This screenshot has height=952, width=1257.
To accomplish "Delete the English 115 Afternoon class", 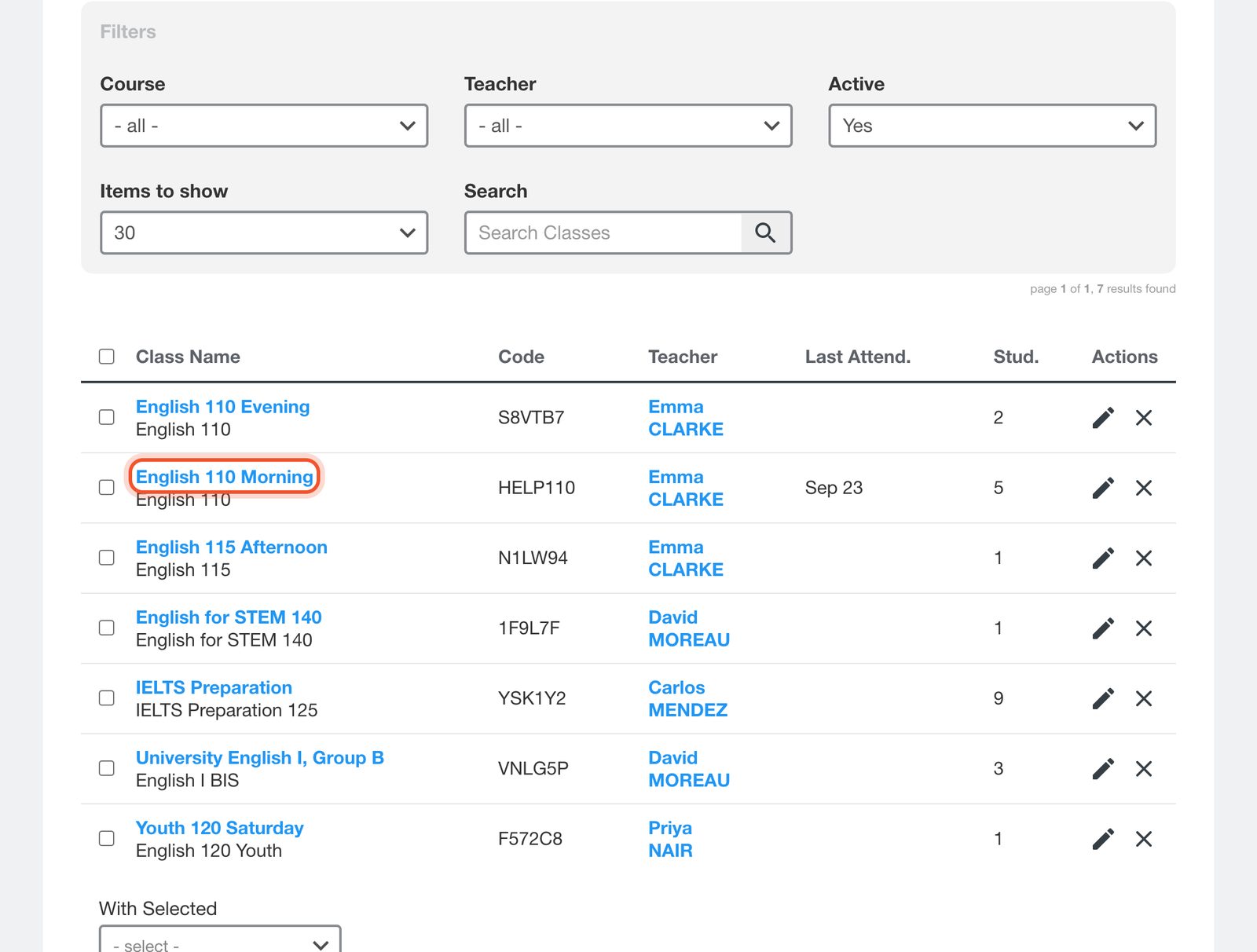I will click(x=1144, y=558).
